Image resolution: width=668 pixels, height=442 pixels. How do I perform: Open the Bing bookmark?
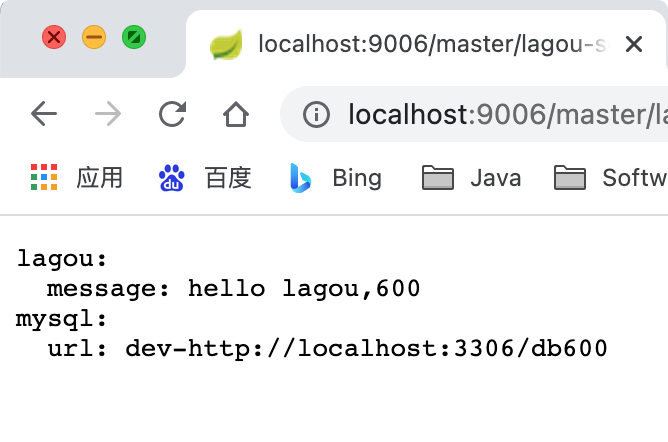coord(336,178)
